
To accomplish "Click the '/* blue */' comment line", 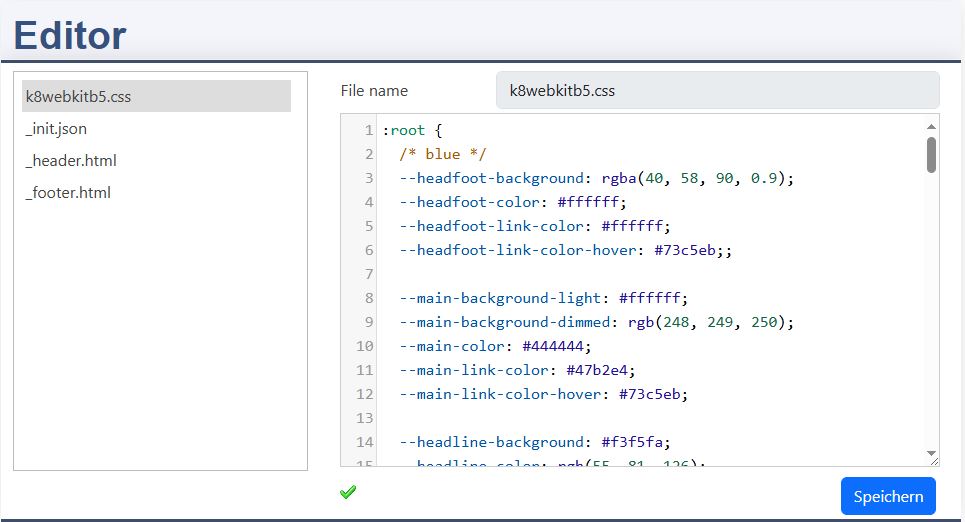I will coord(442,154).
